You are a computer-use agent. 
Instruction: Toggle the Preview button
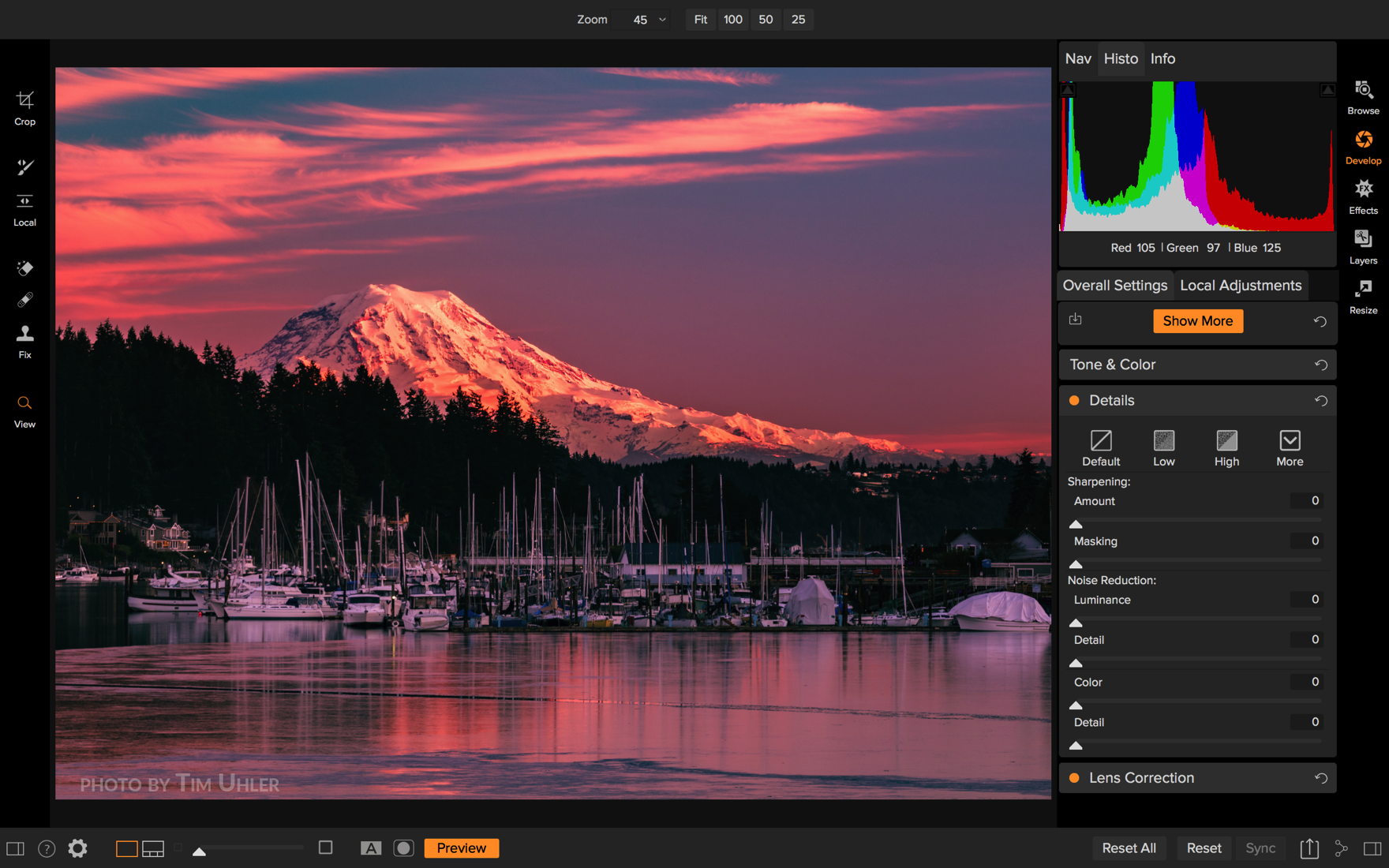tap(462, 848)
